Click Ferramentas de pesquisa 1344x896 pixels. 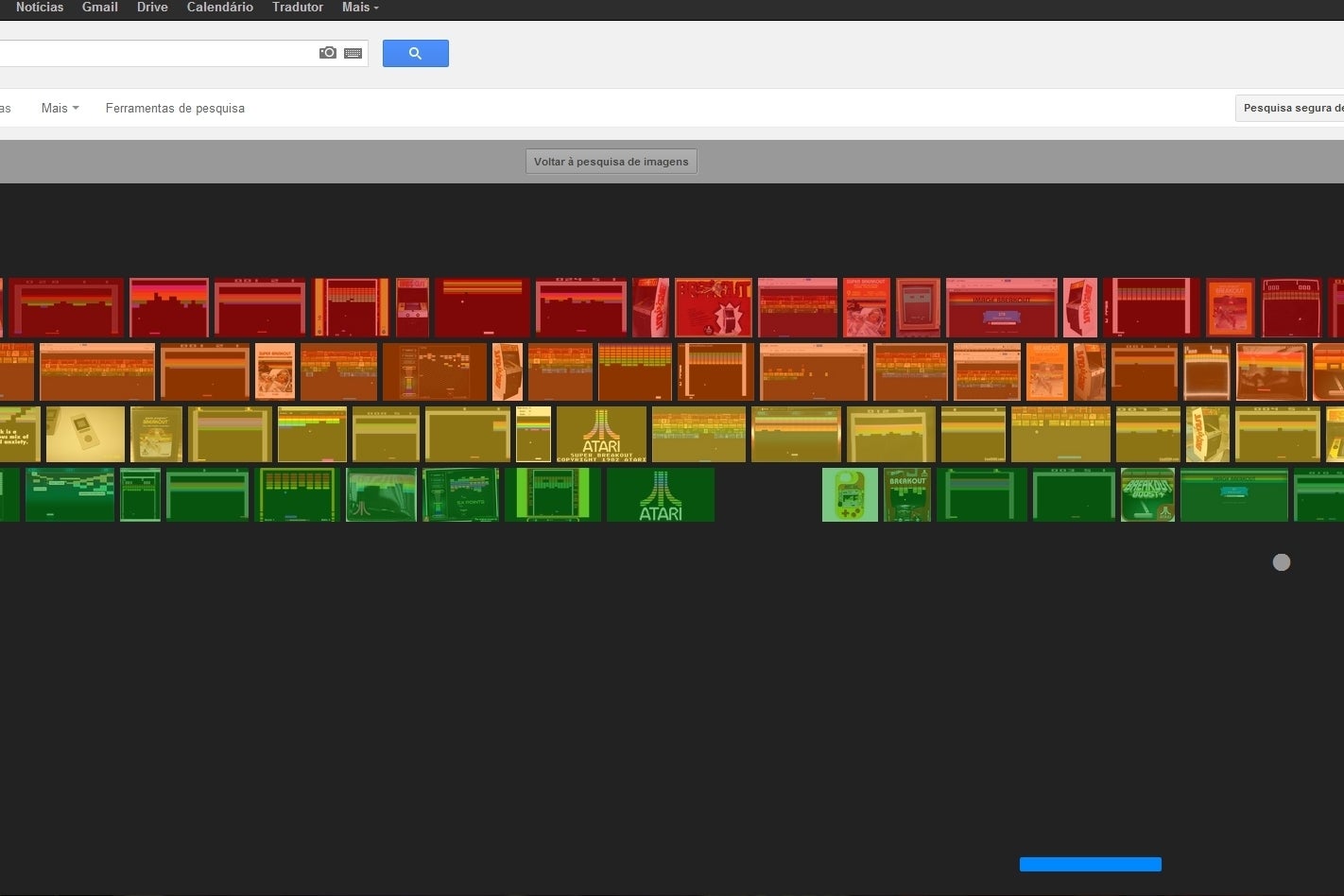click(175, 109)
